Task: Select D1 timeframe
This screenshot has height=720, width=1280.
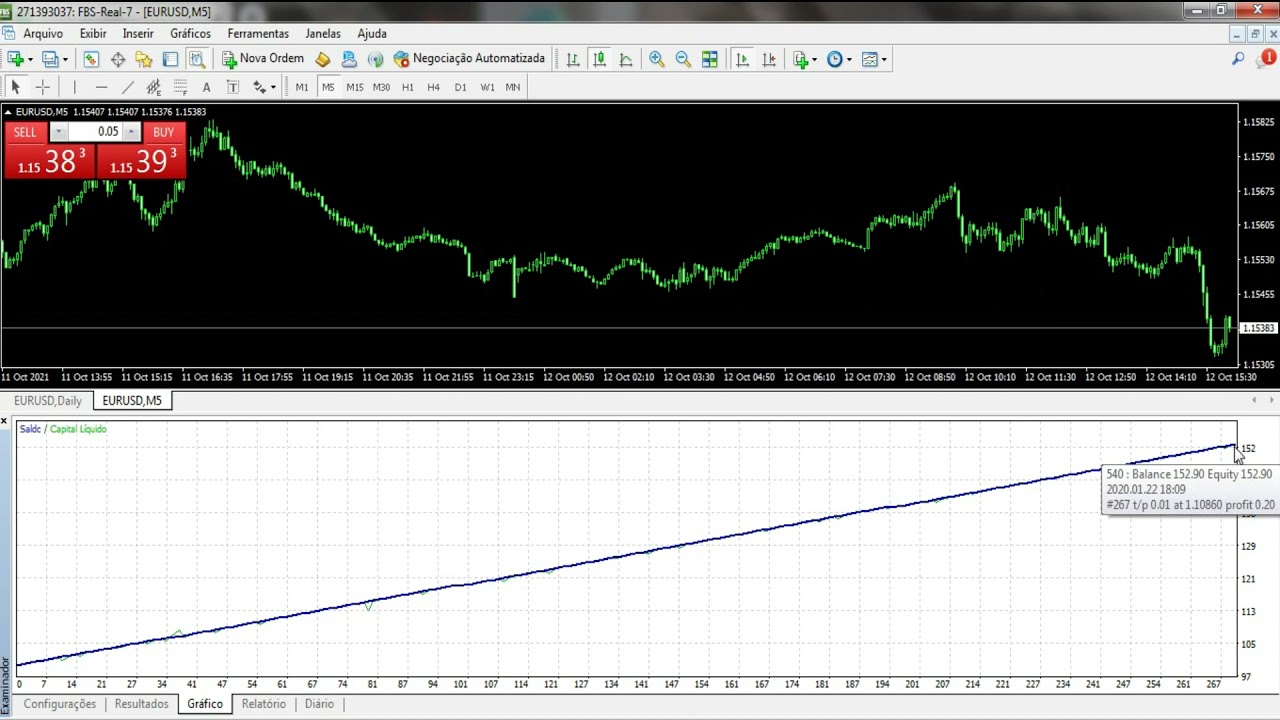Action: coord(460,87)
